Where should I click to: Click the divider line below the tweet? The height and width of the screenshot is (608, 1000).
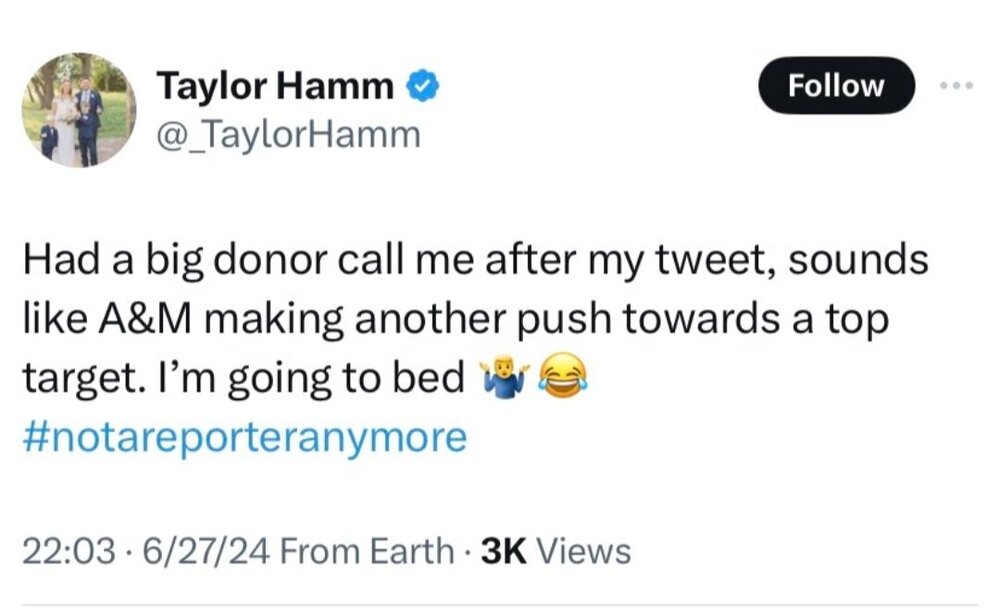[x=500, y=604]
